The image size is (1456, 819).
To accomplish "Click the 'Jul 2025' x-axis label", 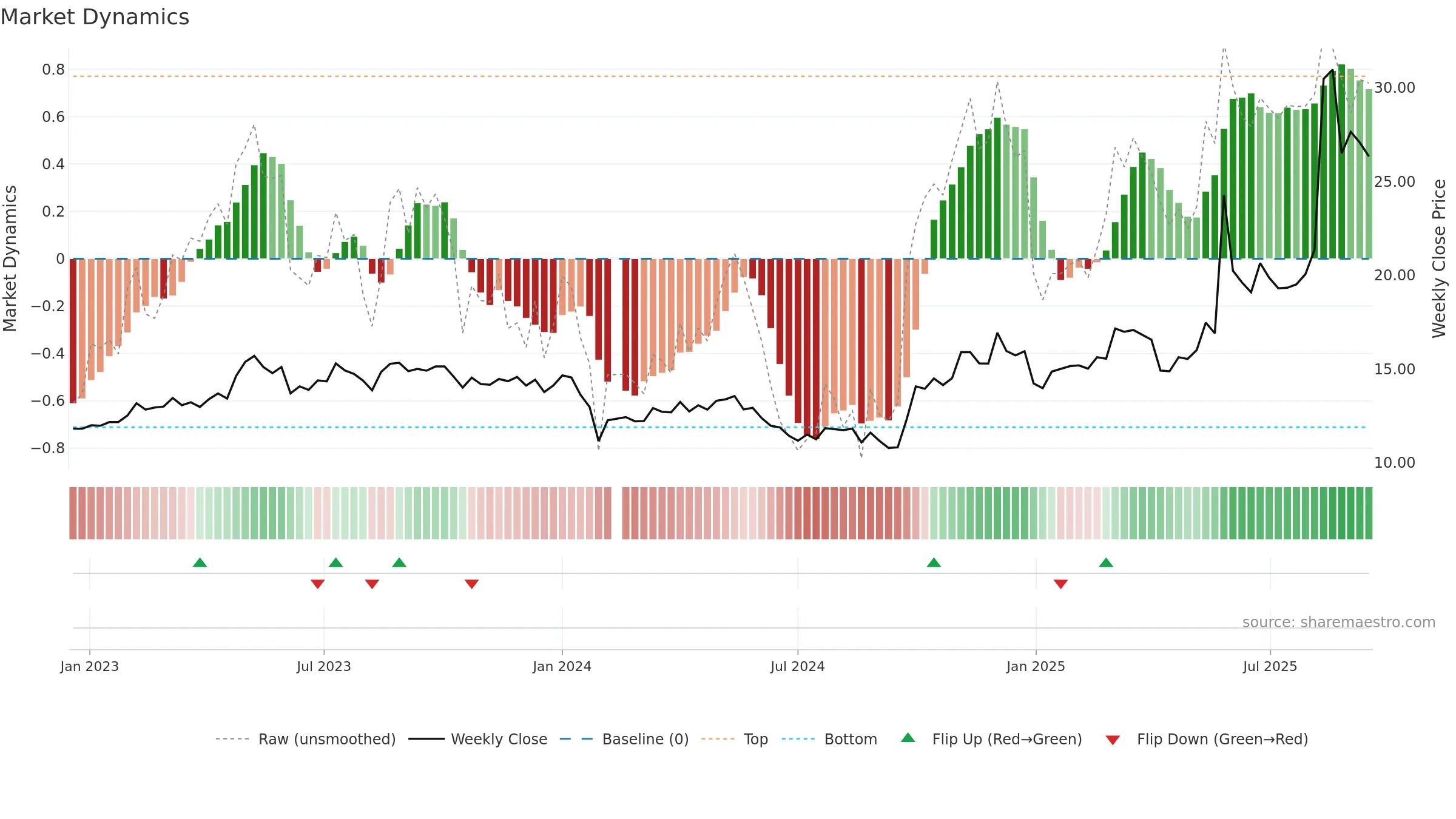I will (1270, 666).
